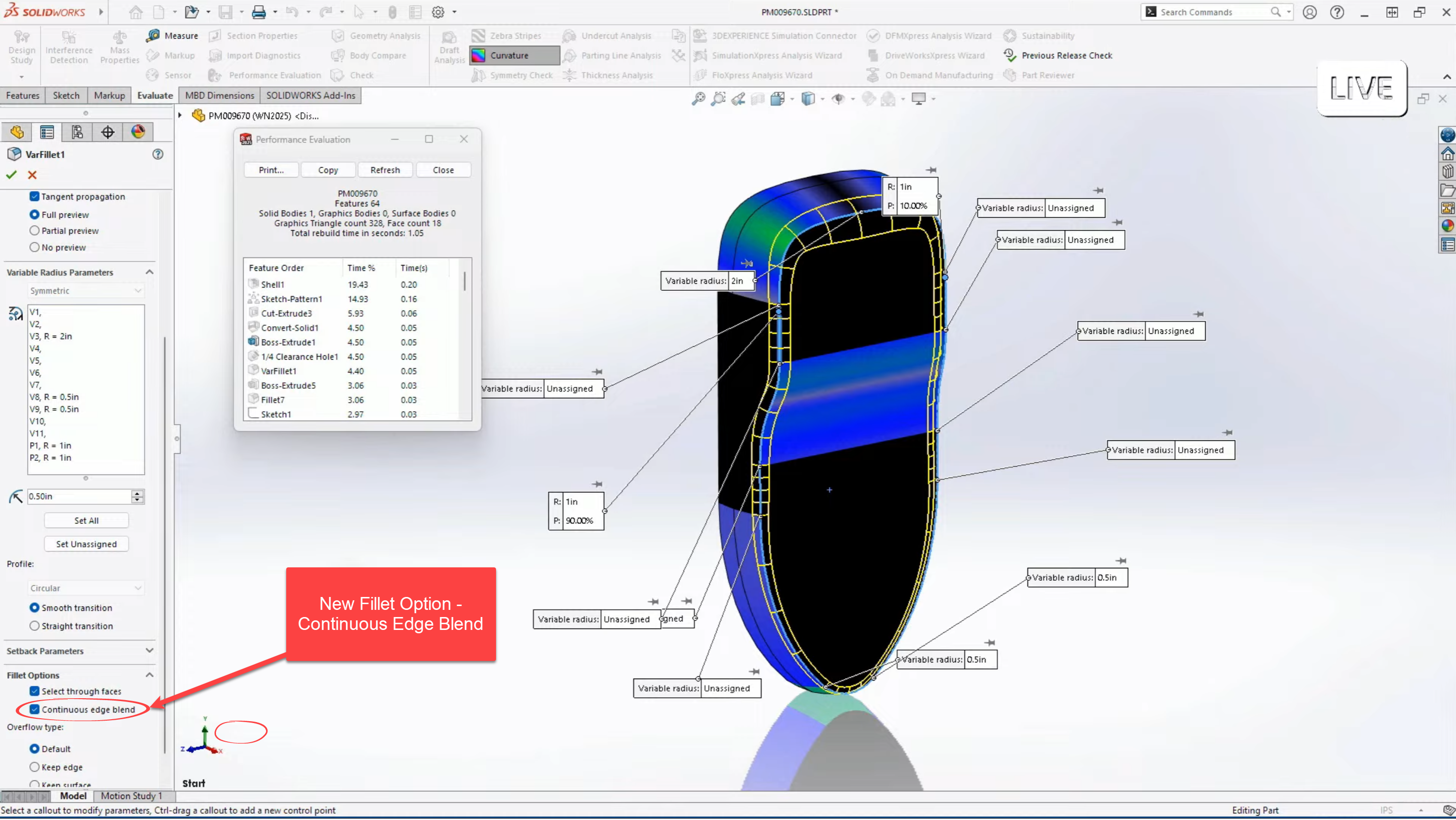Open Section View tool in view toolbar
The width and height of the screenshot is (1456, 820).
(x=758, y=99)
